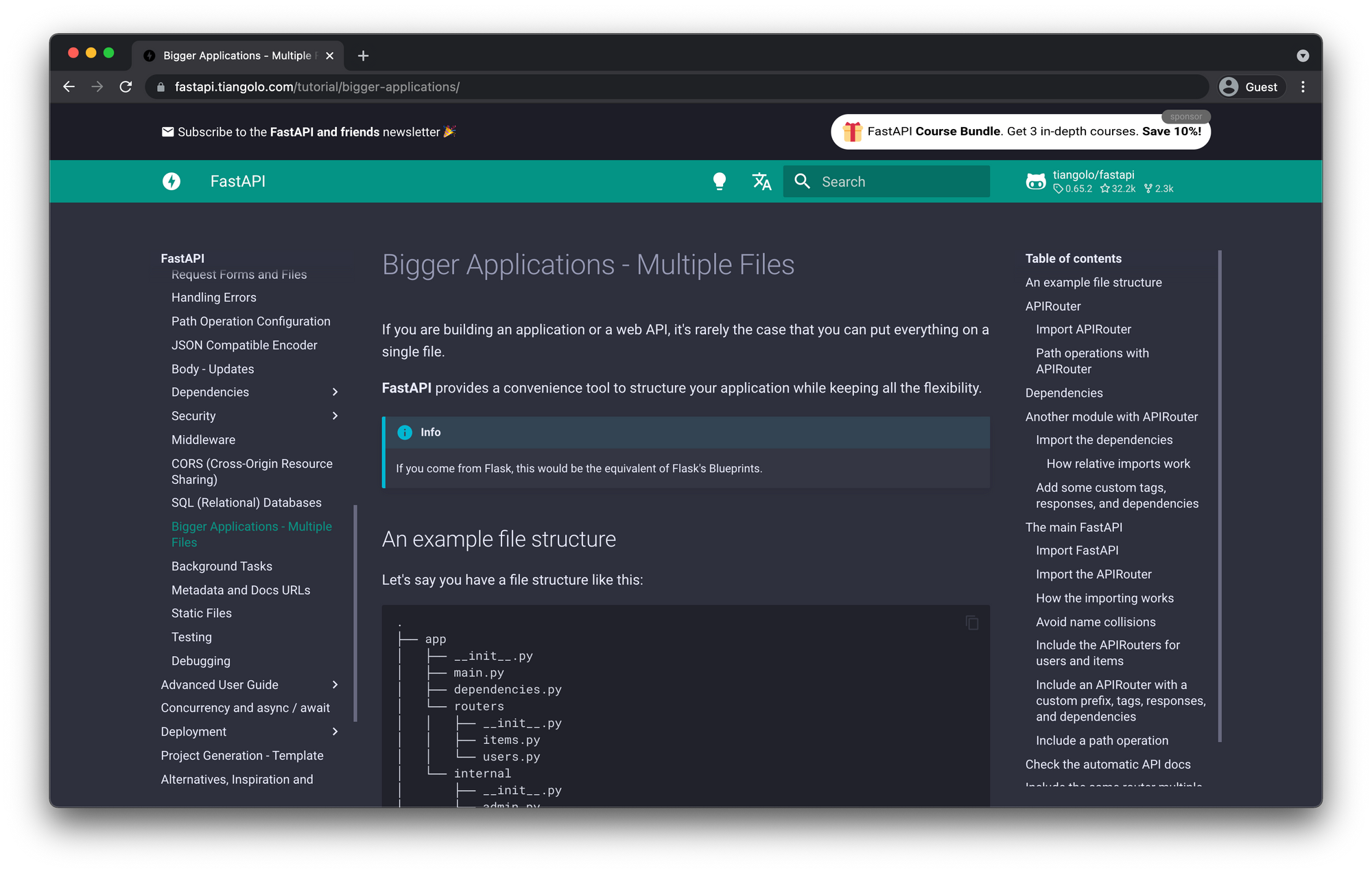The width and height of the screenshot is (1372, 873).
Task: Click the FastAPI lightning bolt icon
Action: pyautogui.click(x=172, y=181)
